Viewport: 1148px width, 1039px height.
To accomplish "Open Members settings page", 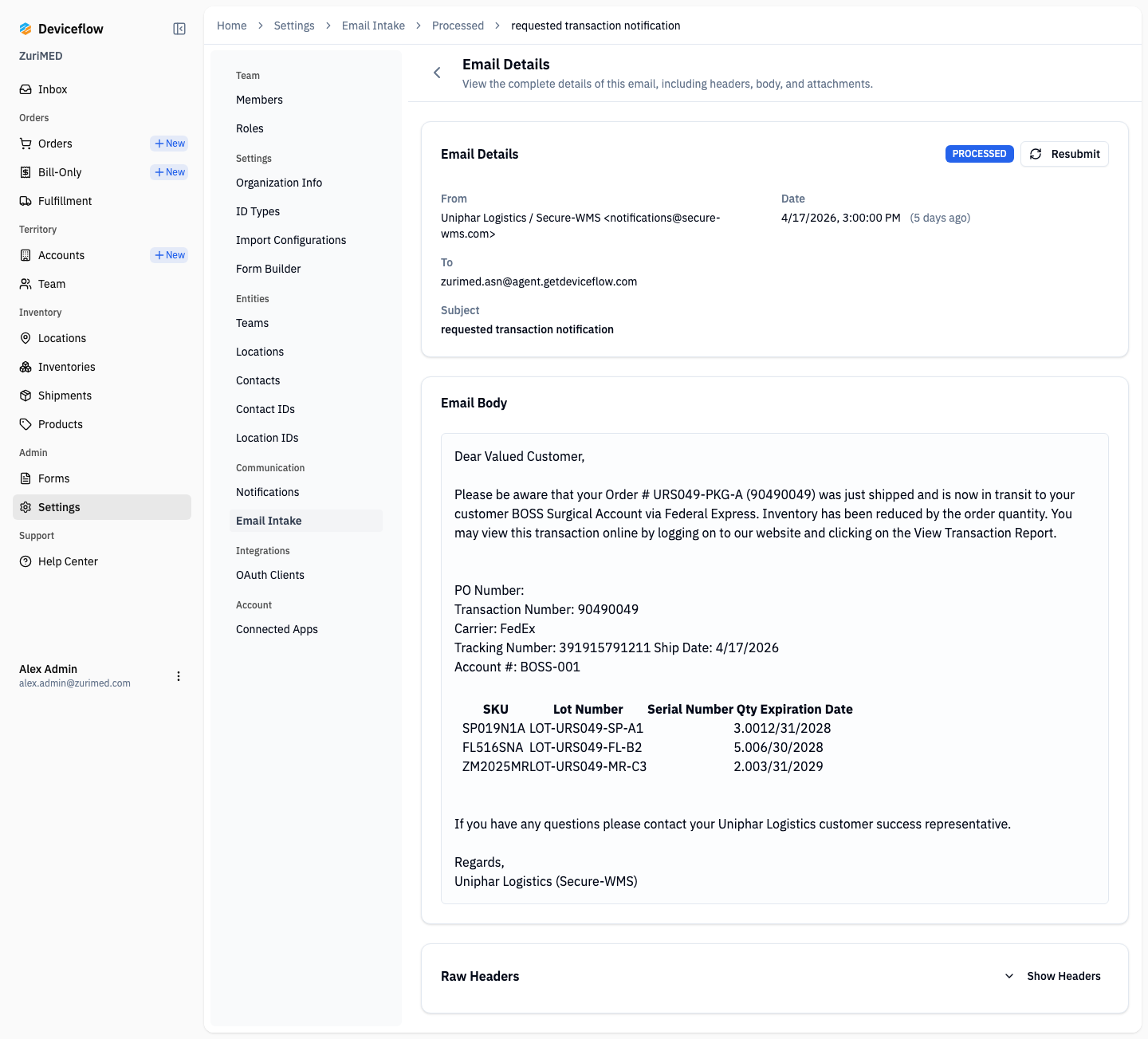I will (x=306, y=100).
